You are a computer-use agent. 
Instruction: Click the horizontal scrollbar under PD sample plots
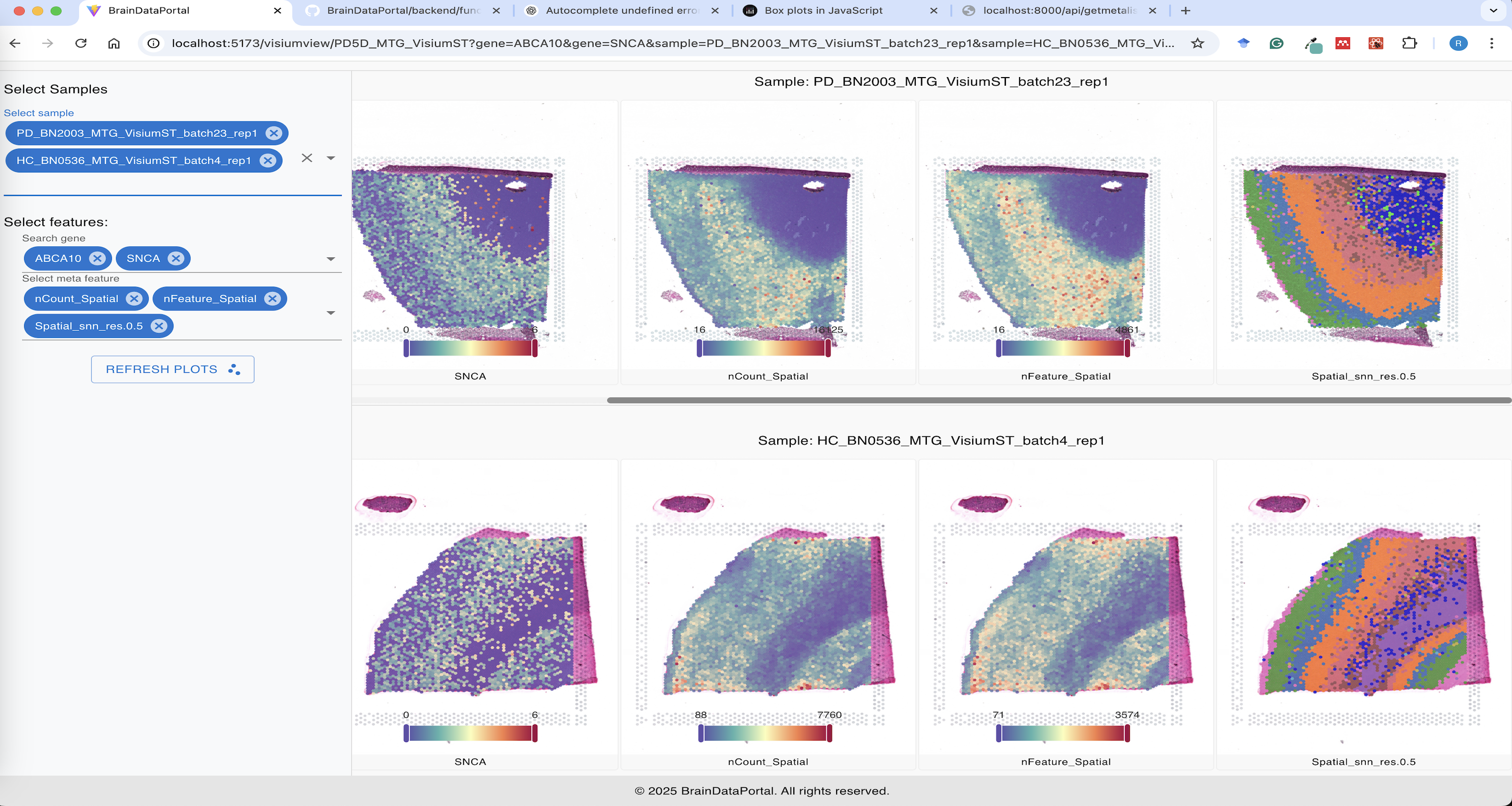click(x=1056, y=400)
